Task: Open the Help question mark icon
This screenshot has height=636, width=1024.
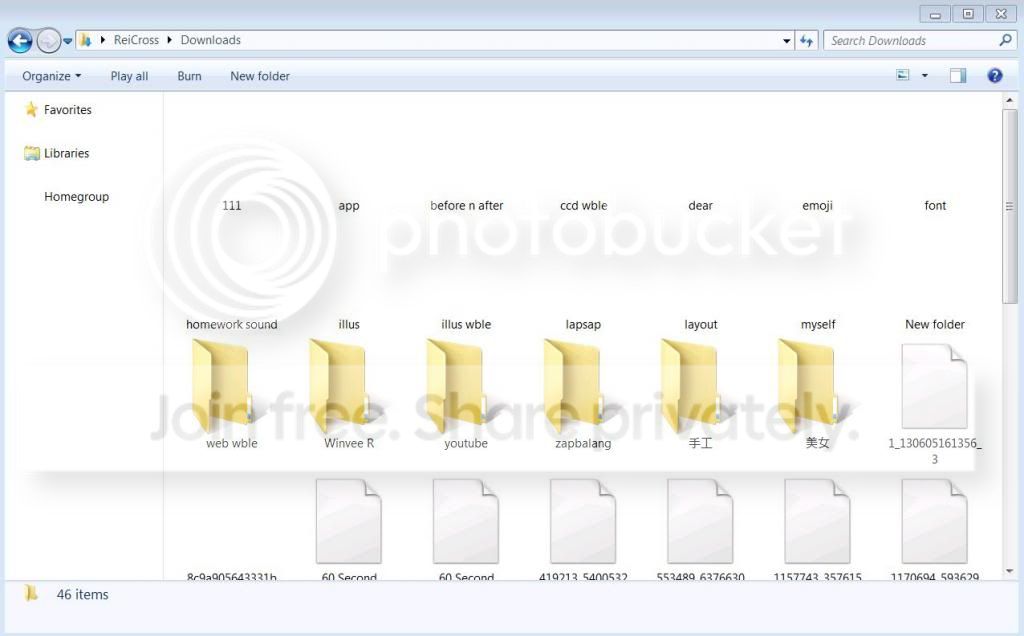Action: pyautogui.click(x=994, y=76)
